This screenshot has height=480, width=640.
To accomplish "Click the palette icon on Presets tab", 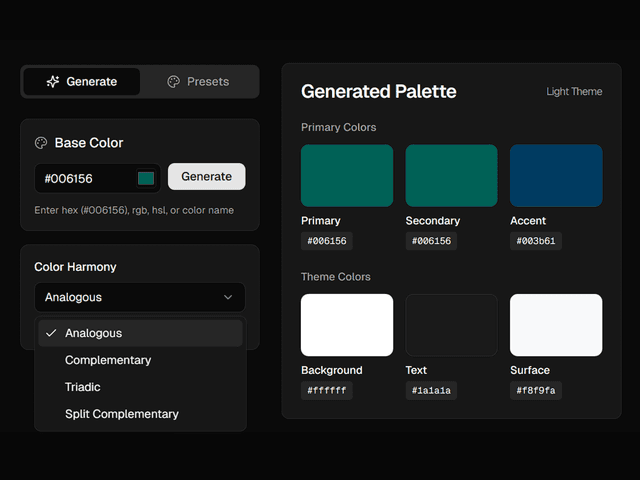I will pyautogui.click(x=173, y=82).
